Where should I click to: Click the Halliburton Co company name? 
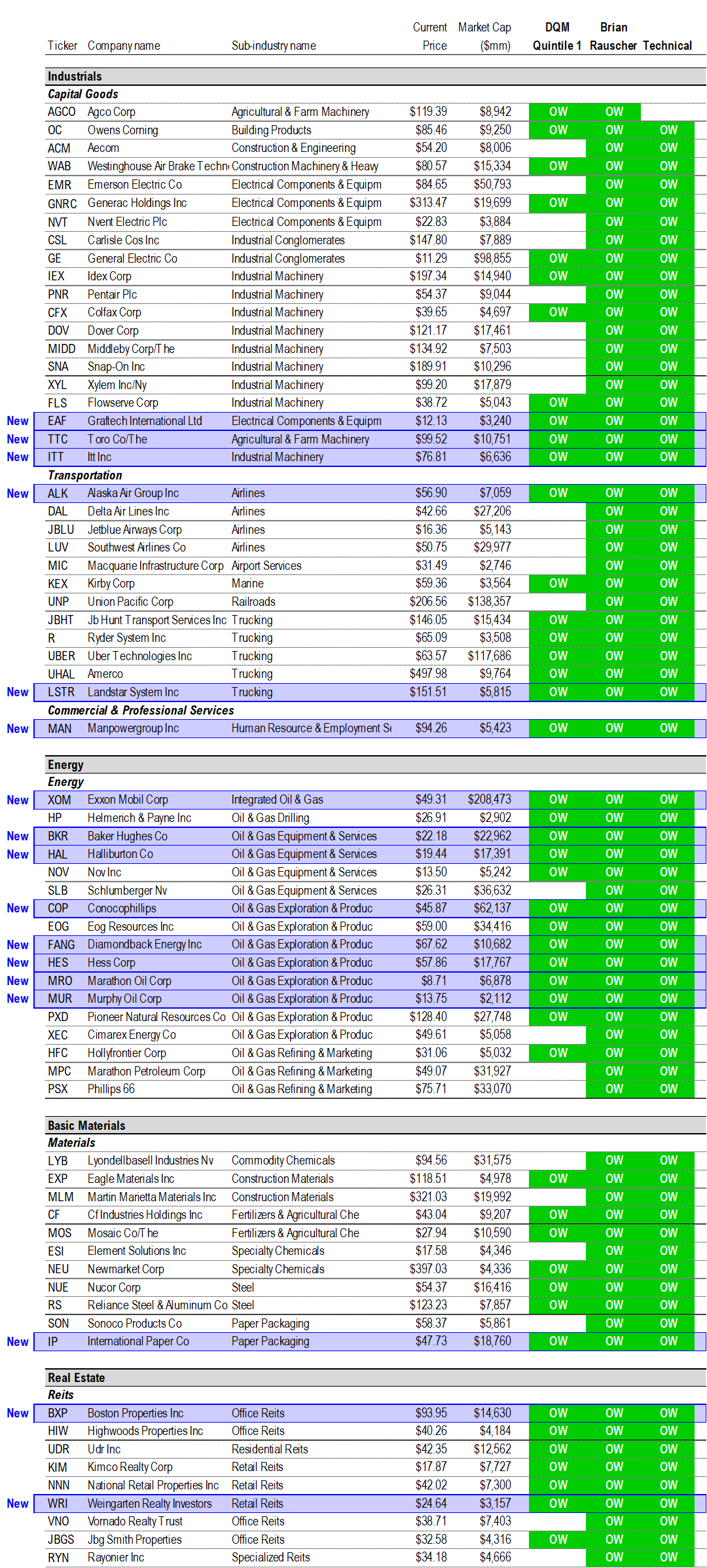pyautogui.click(x=120, y=854)
